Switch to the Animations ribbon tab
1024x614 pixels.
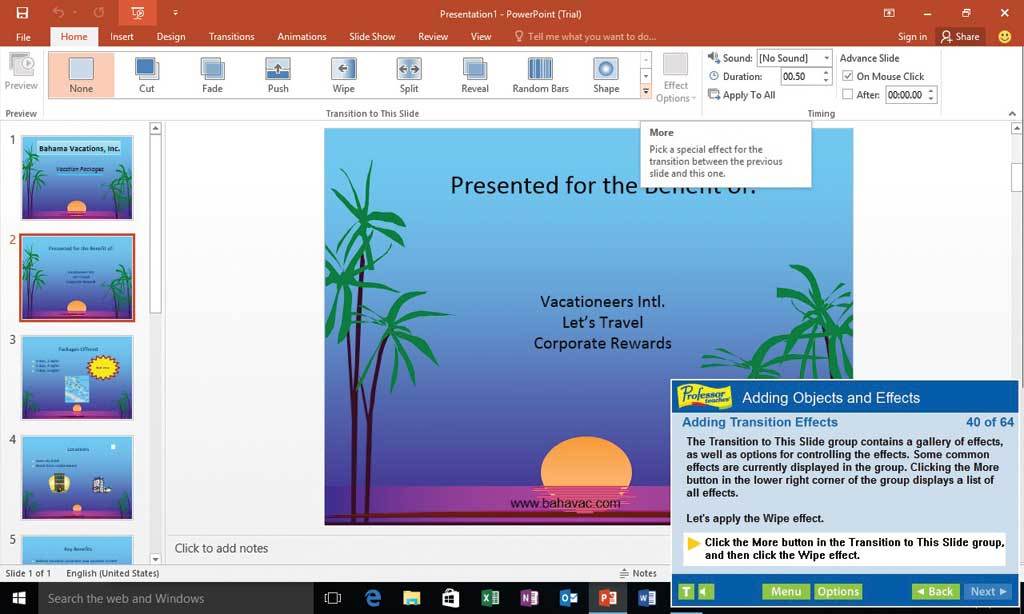tap(301, 37)
